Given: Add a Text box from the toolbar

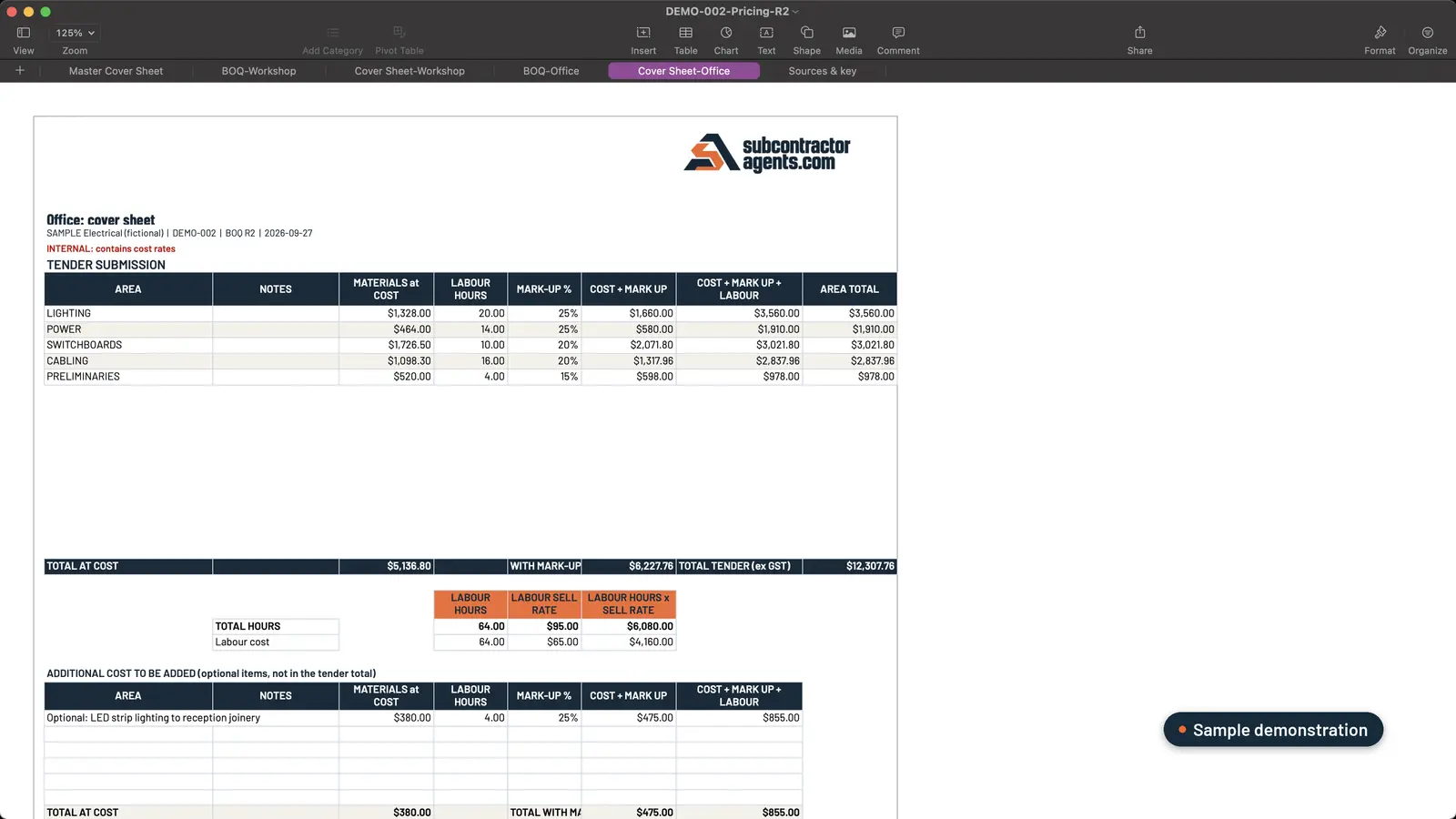Looking at the screenshot, I should click(x=766, y=33).
